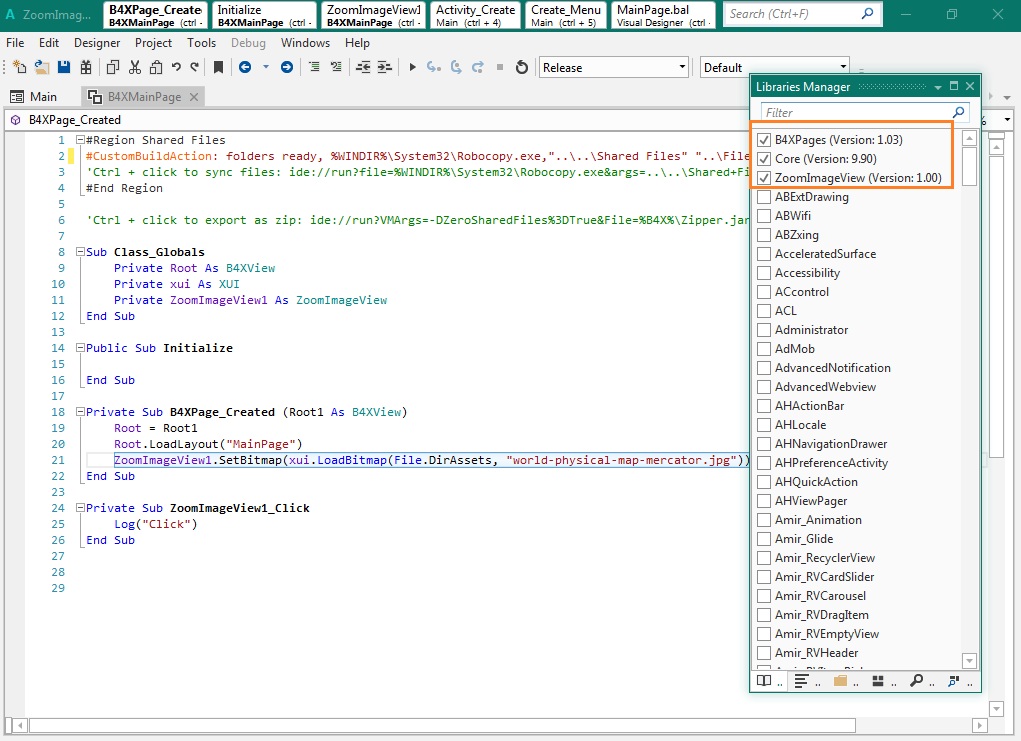Enable the AdMob library checkbox

764,349
